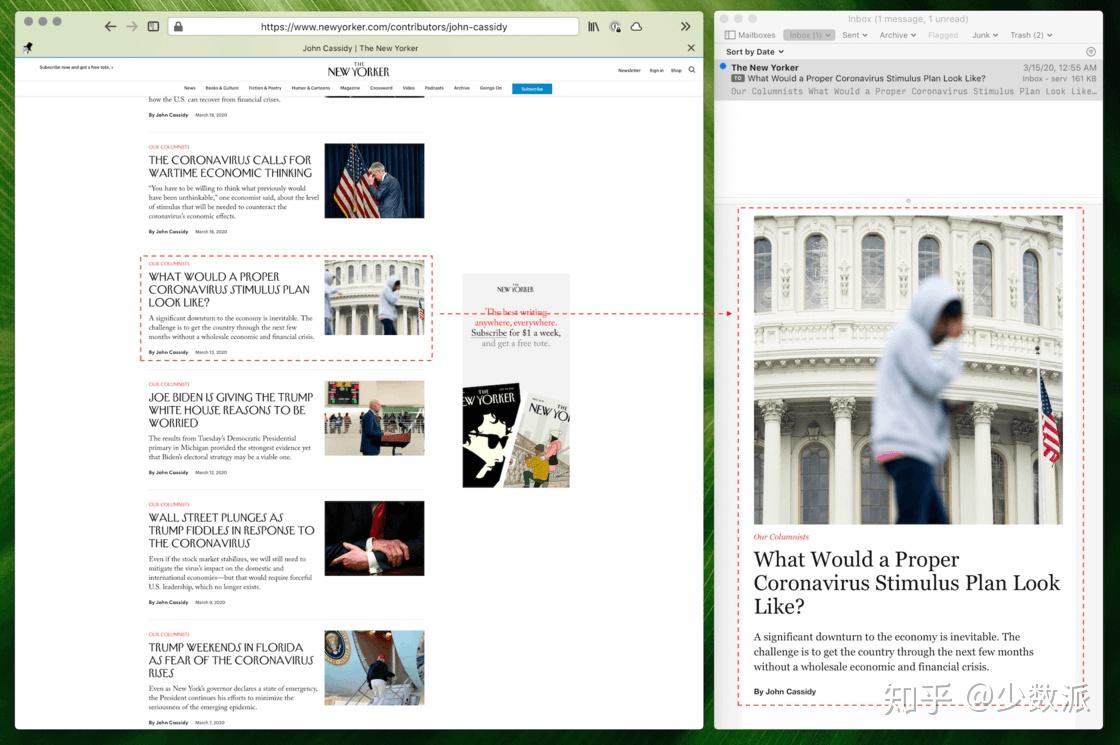Go back in the browser window
1120x745 pixels.
click(110, 26)
